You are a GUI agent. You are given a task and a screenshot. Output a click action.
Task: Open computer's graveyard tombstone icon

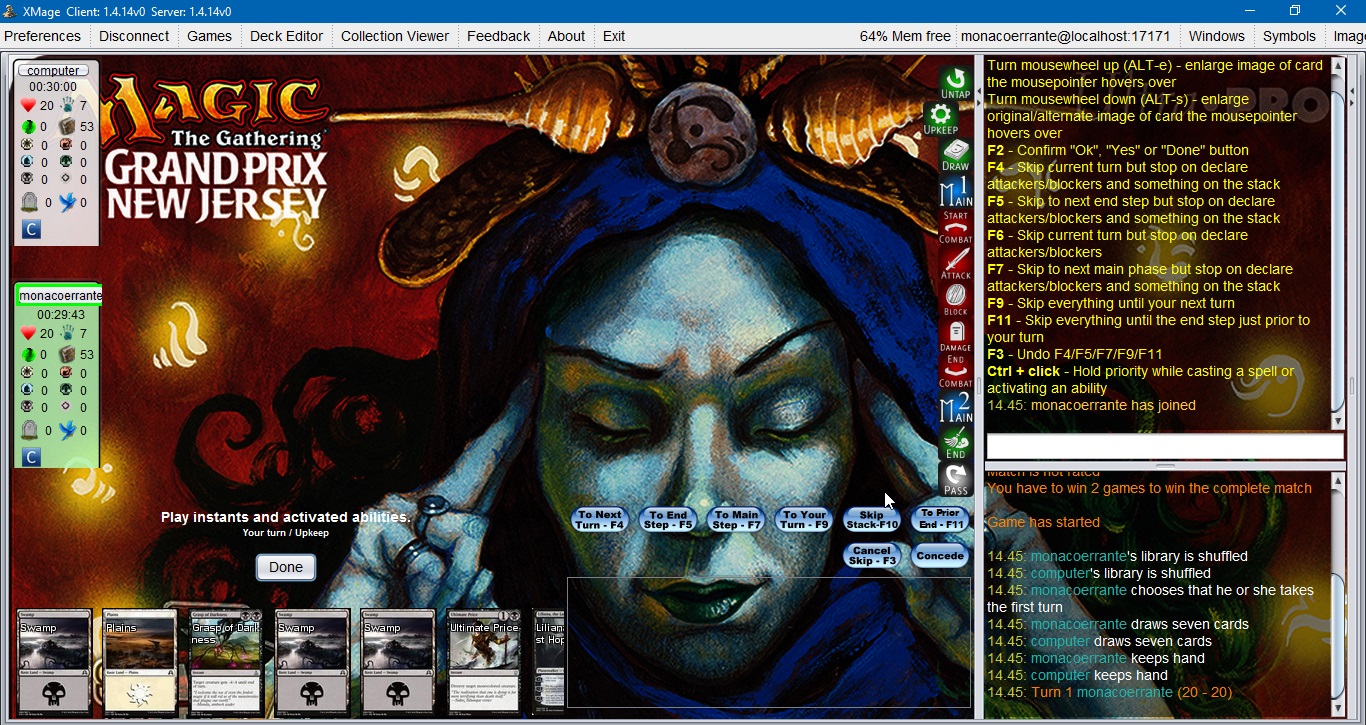(30, 202)
